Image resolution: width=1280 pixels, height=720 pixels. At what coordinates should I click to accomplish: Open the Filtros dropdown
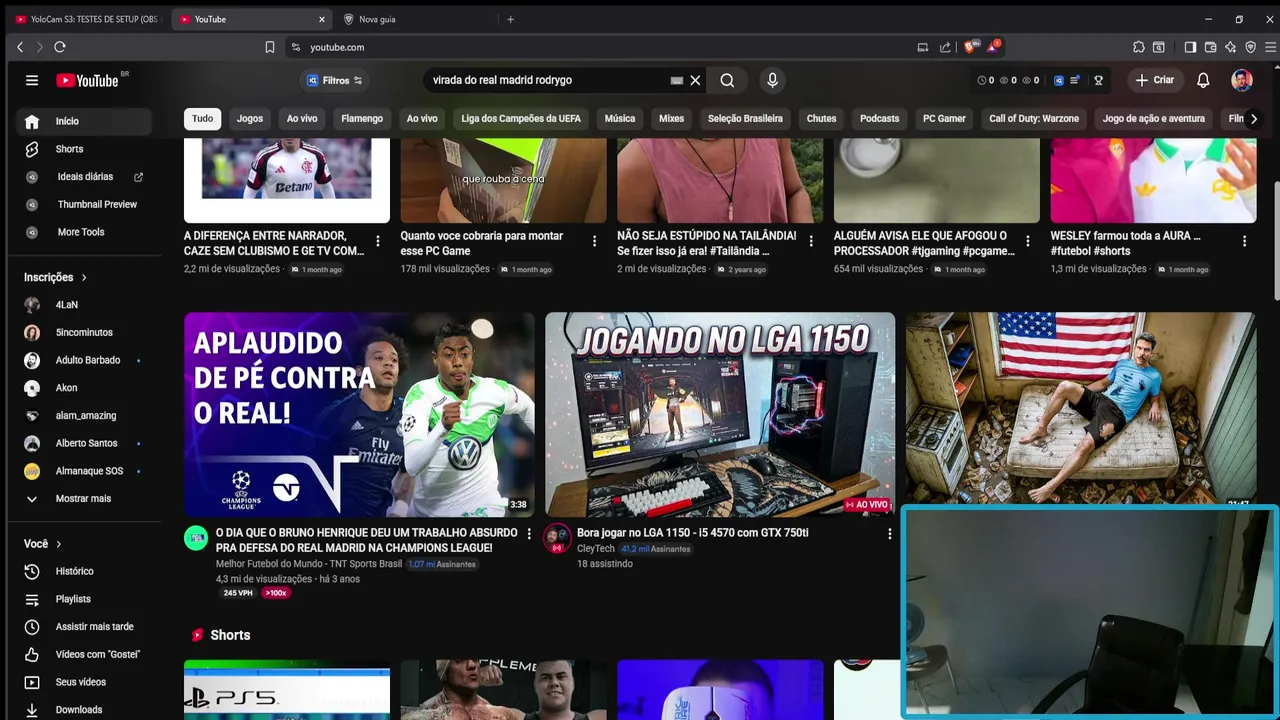335,80
